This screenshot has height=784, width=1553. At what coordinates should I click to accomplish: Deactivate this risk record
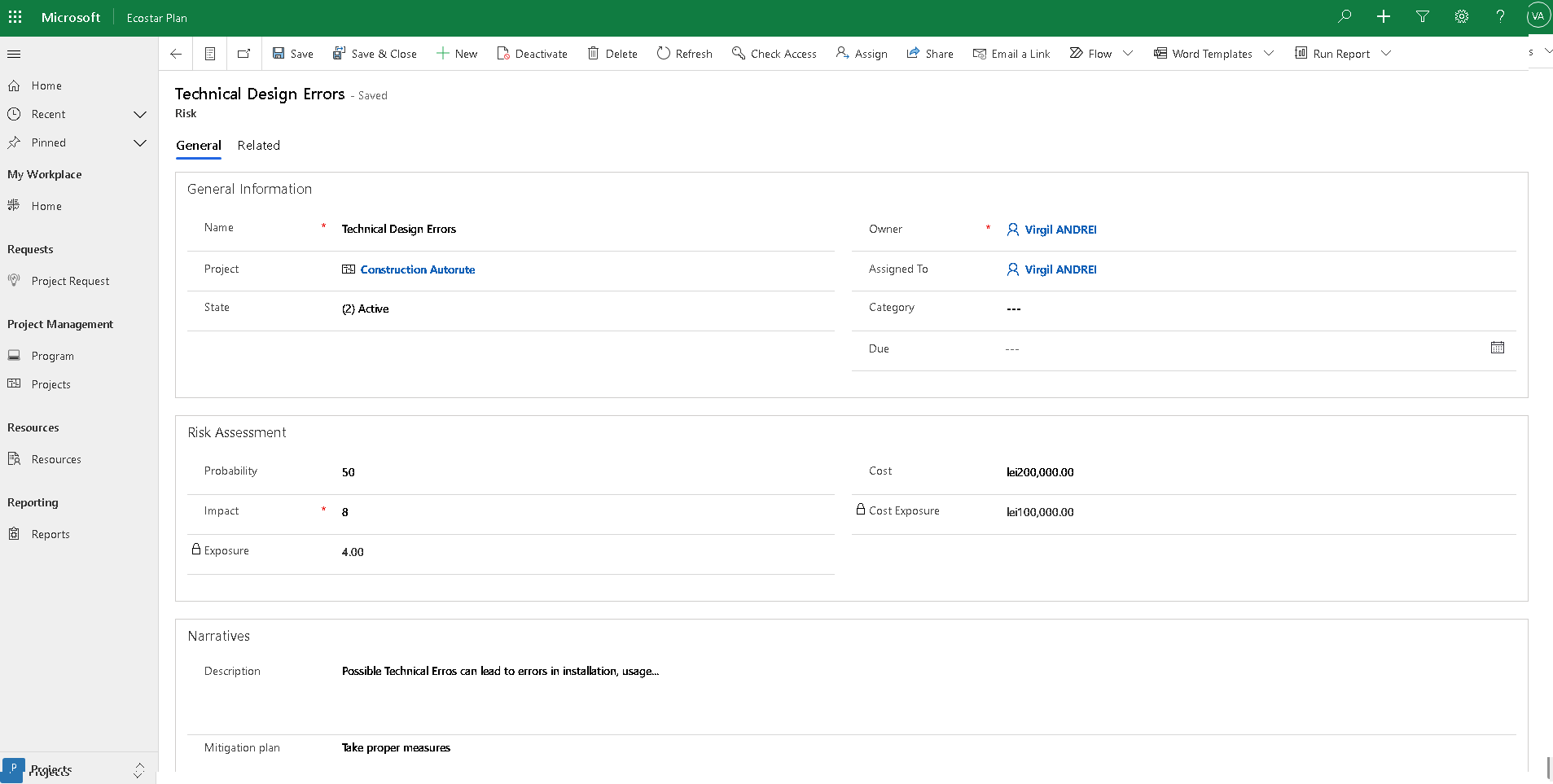[533, 54]
